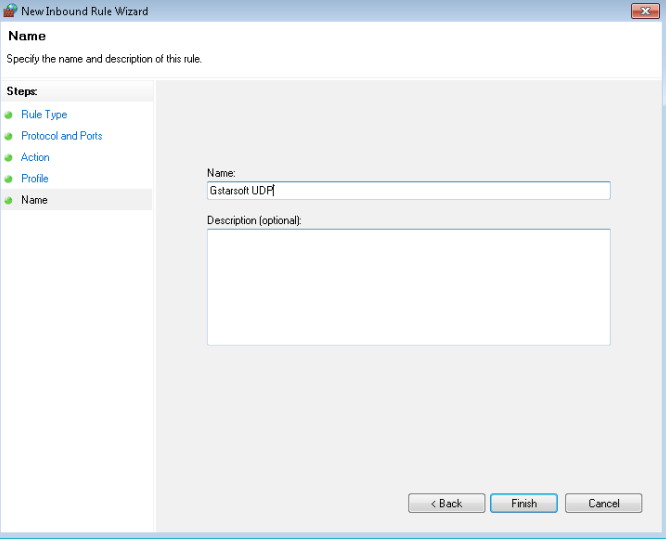Viewport: 666px width, 539px height.
Task: Click the green bullet beside Protocol and Ports
Action: coord(8,136)
